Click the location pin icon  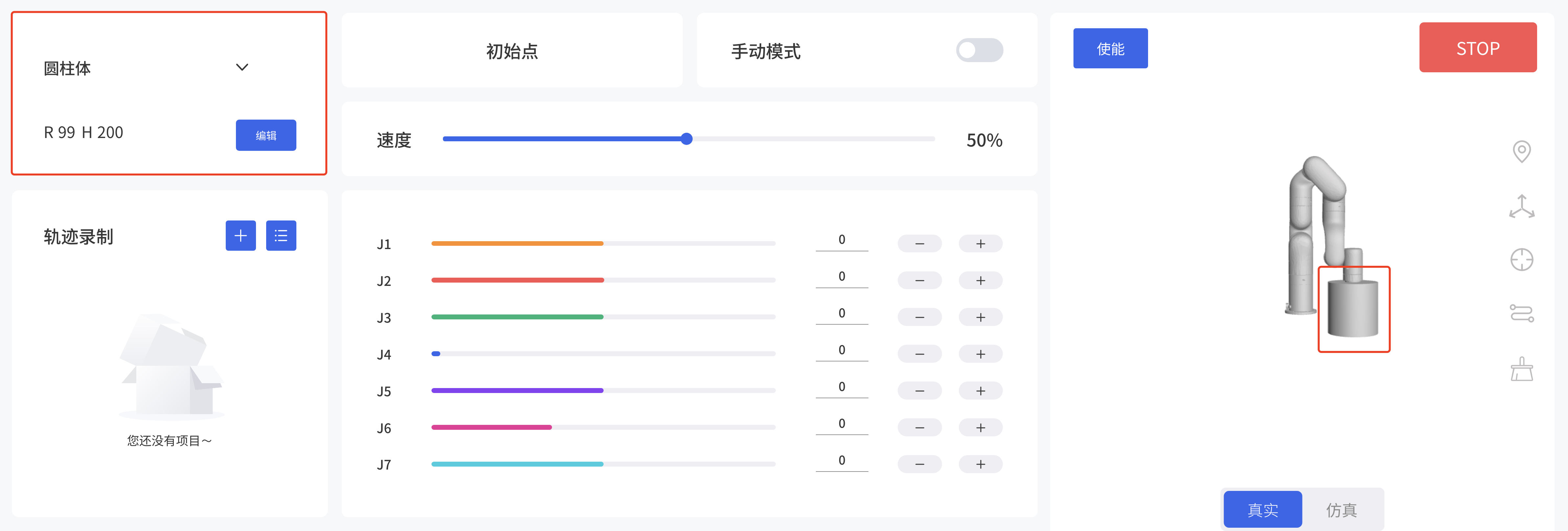coord(1522,151)
